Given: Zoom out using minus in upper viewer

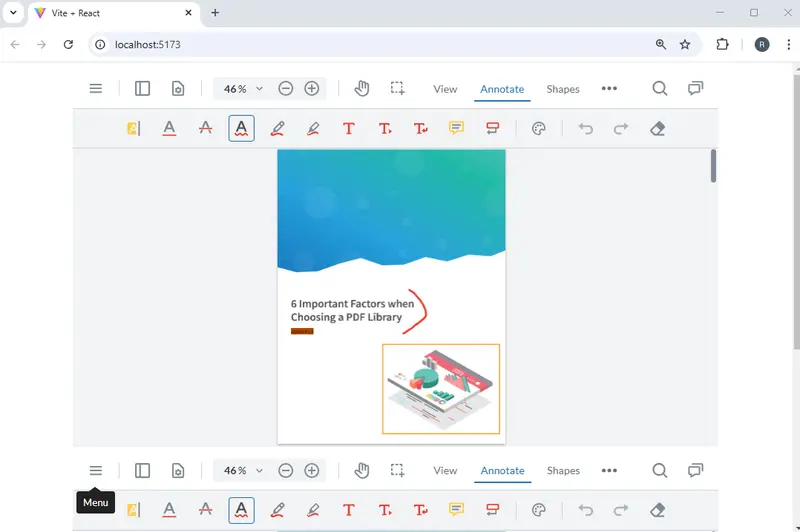Looking at the screenshot, I should pyautogui.click(x=286, y=89).
